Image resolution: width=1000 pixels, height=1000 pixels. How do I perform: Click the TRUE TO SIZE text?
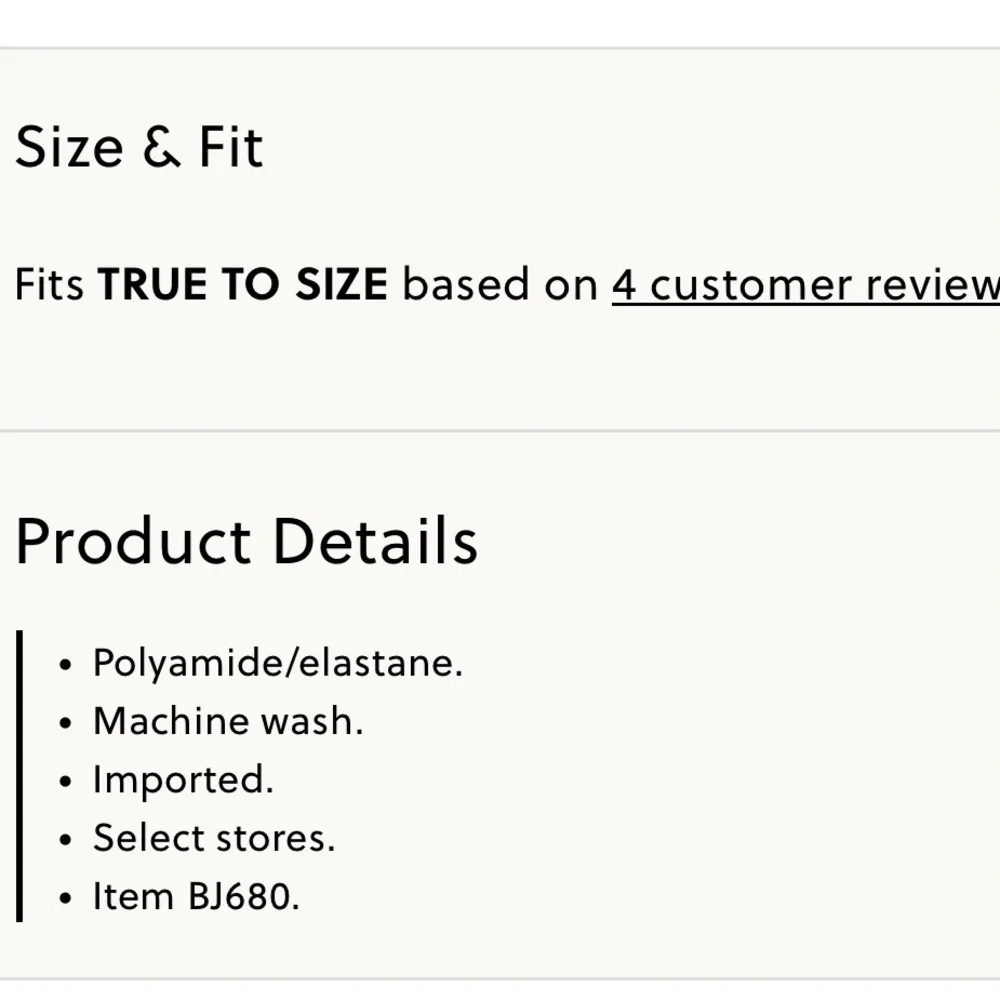pos(242,284)
